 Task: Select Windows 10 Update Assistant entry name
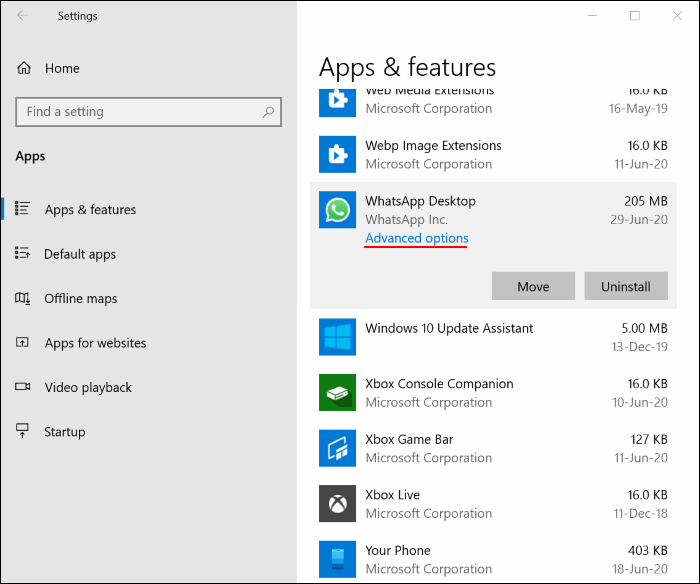[x=449, y=328]
